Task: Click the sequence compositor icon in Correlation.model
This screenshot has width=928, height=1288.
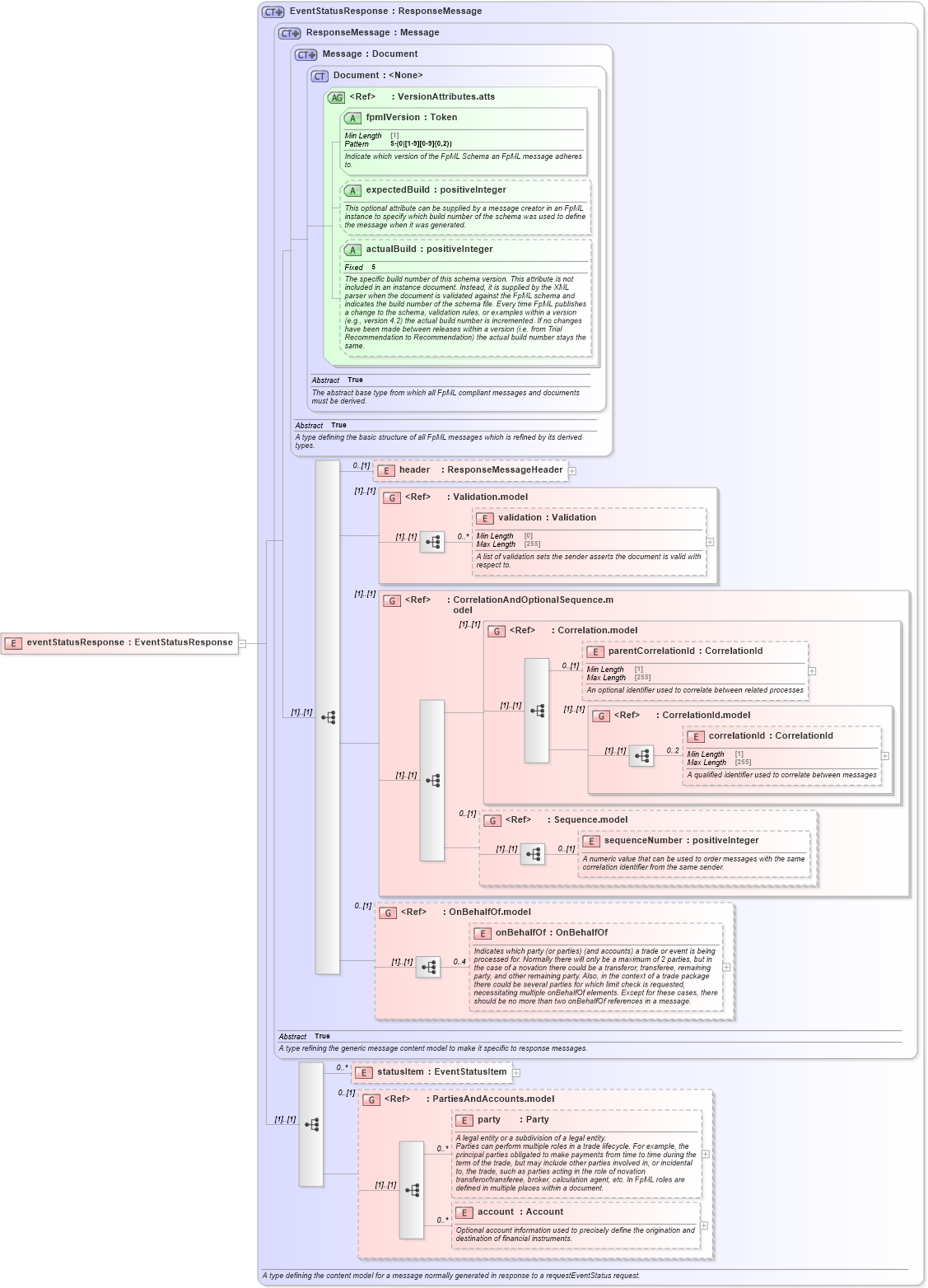Action: (538, 711)
